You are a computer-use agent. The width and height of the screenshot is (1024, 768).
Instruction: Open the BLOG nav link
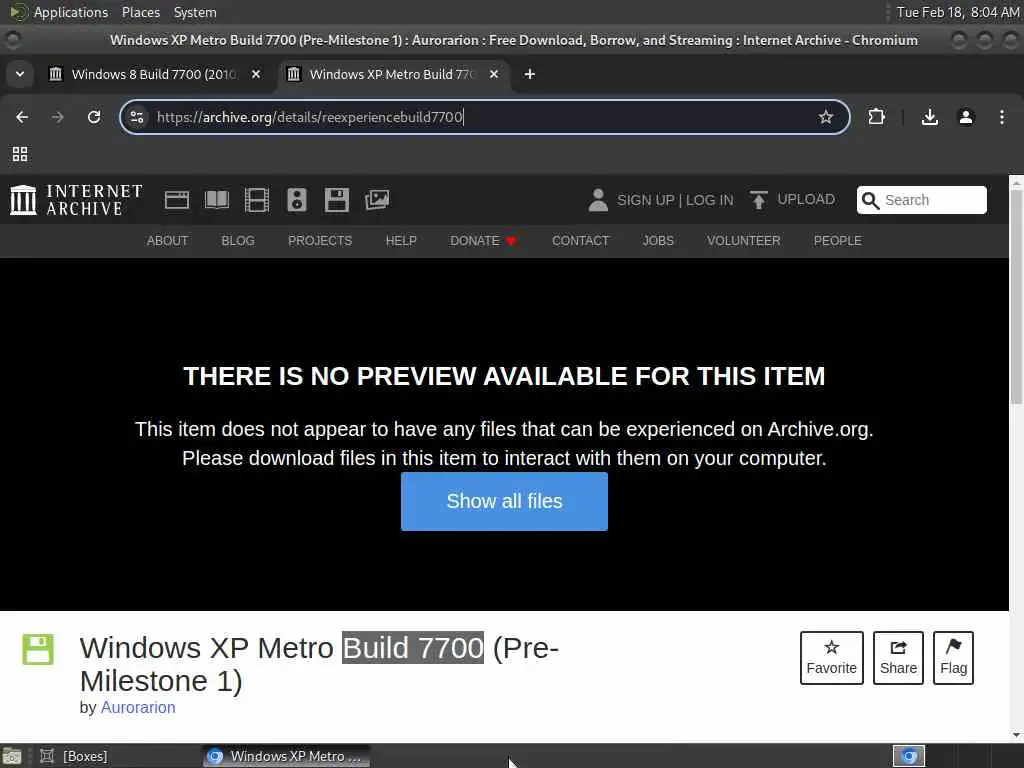click(238, 241)
